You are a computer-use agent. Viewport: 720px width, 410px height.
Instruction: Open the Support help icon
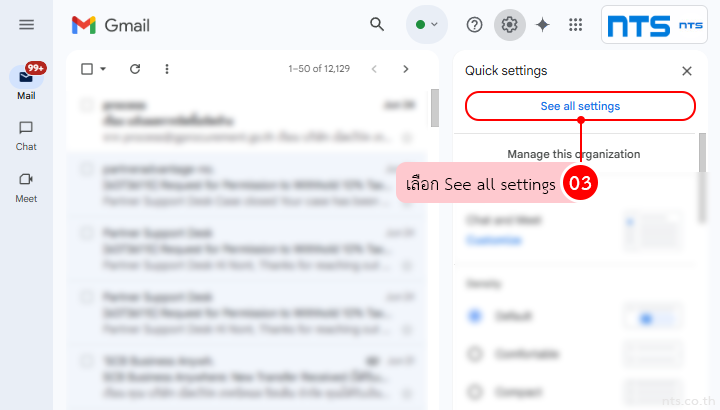coord(475,25)
